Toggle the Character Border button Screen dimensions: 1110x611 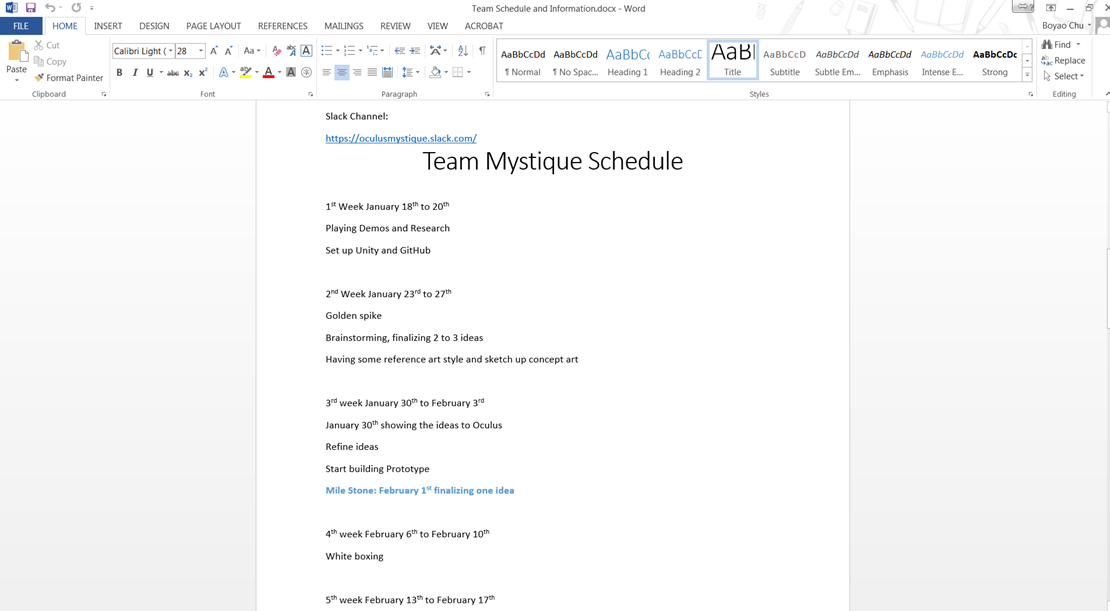307,51
